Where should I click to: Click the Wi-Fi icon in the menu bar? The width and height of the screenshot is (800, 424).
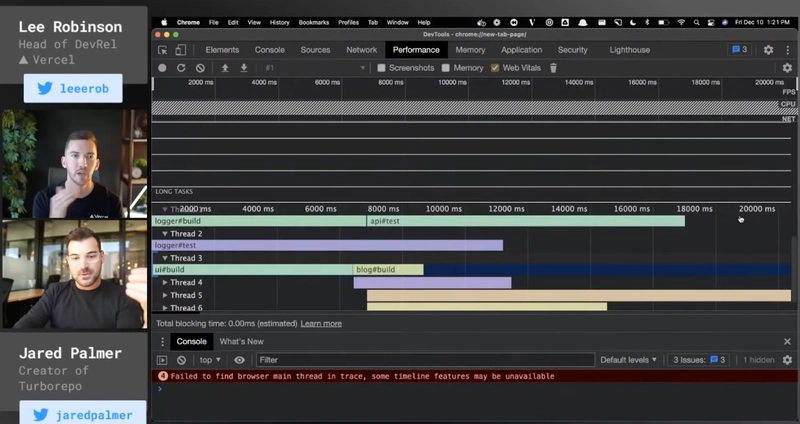[681, 22]
